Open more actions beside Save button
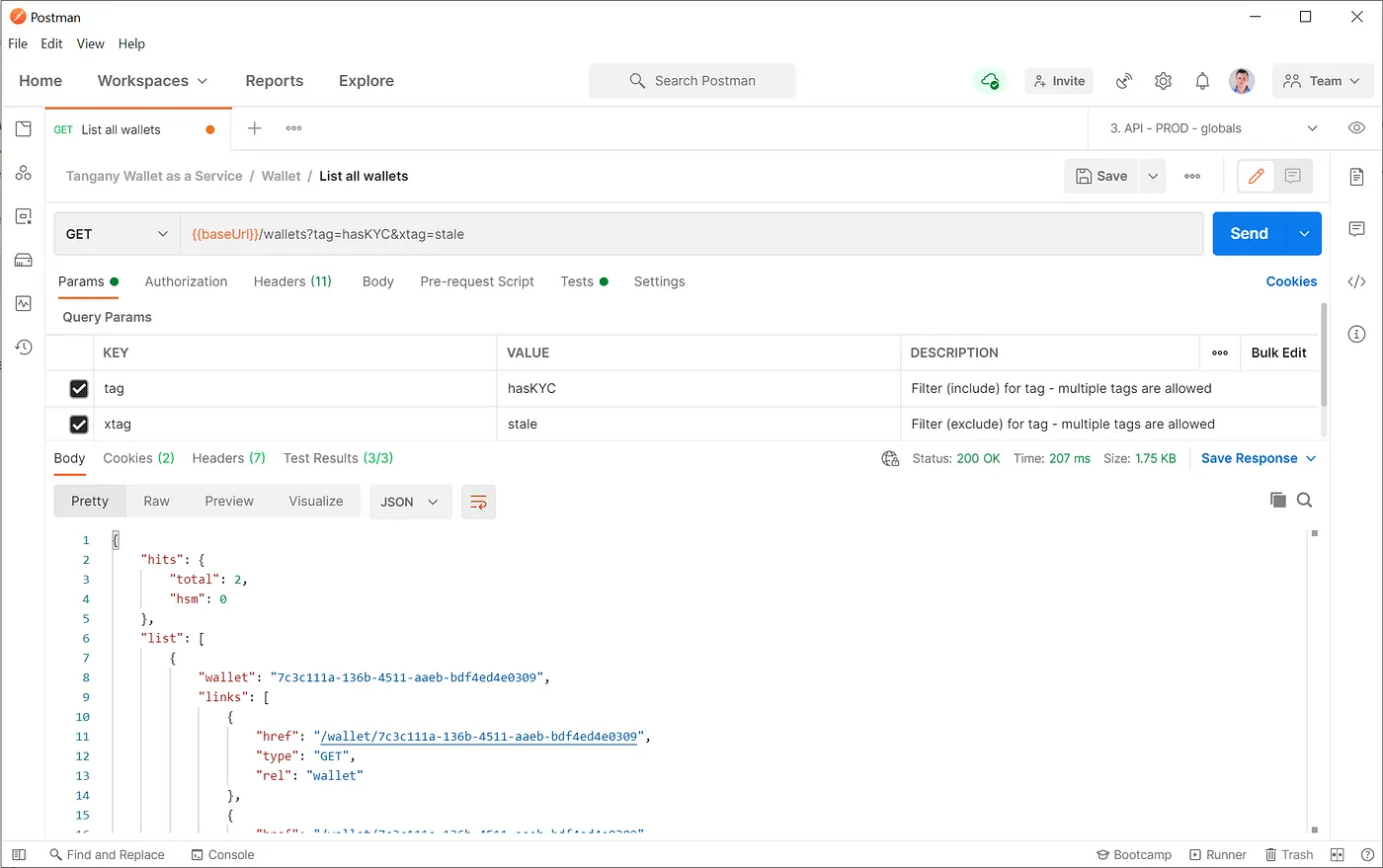This screenshot has height=868, width=1383. point(1192,176)
